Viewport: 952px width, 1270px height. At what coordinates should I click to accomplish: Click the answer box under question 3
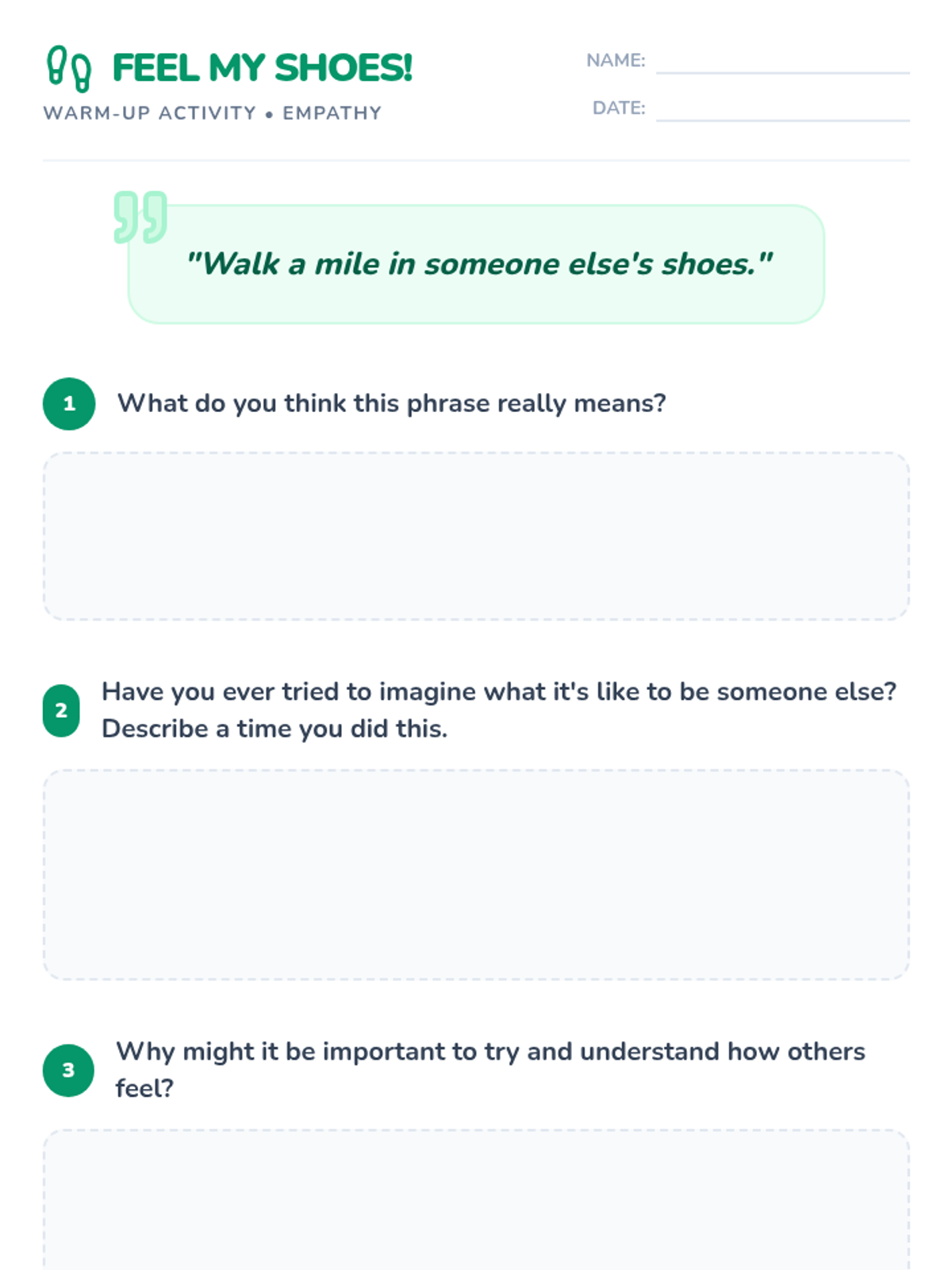(x=476, y=1199)
